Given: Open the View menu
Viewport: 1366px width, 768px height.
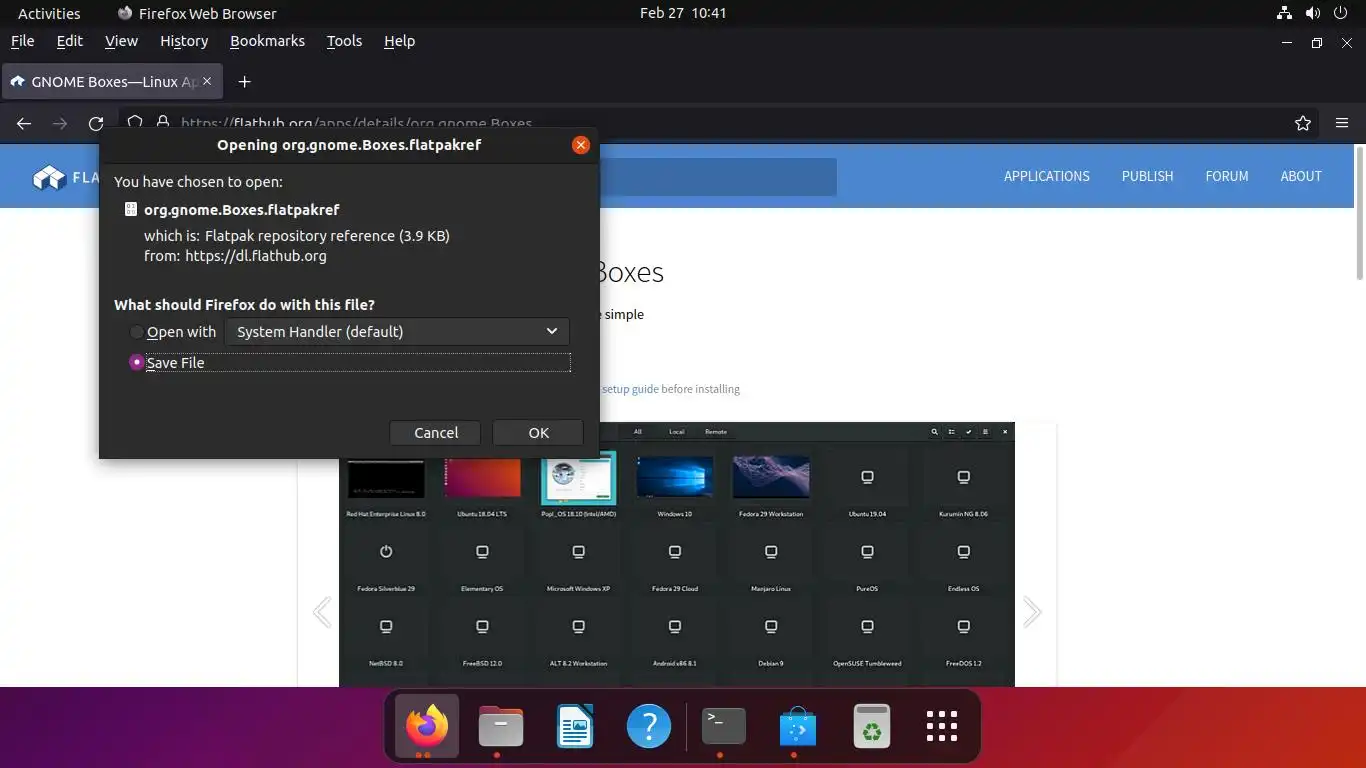Looking at the screenshot, I should 121,41.
